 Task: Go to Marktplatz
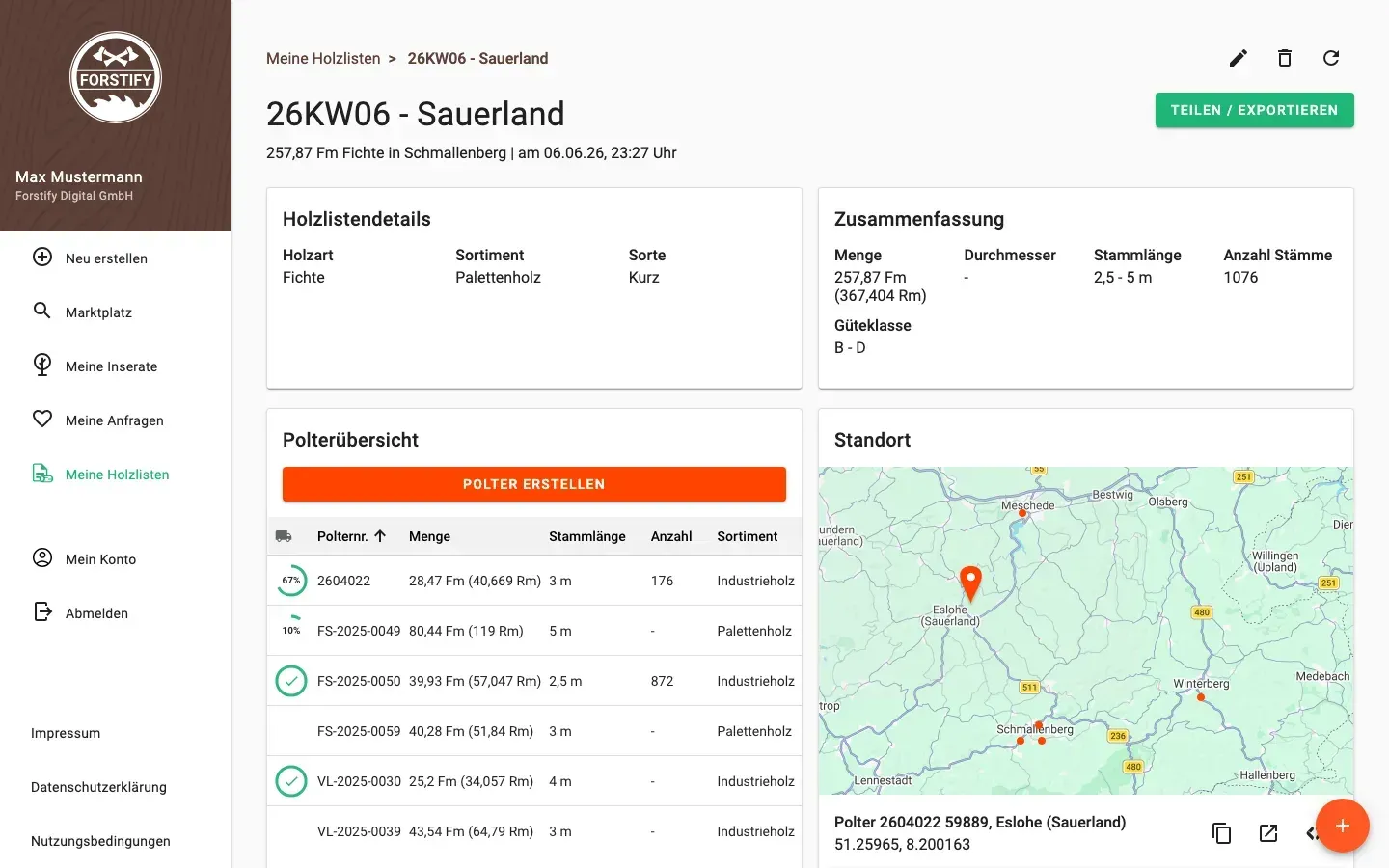pyautogui.click(x=116, y=312)
